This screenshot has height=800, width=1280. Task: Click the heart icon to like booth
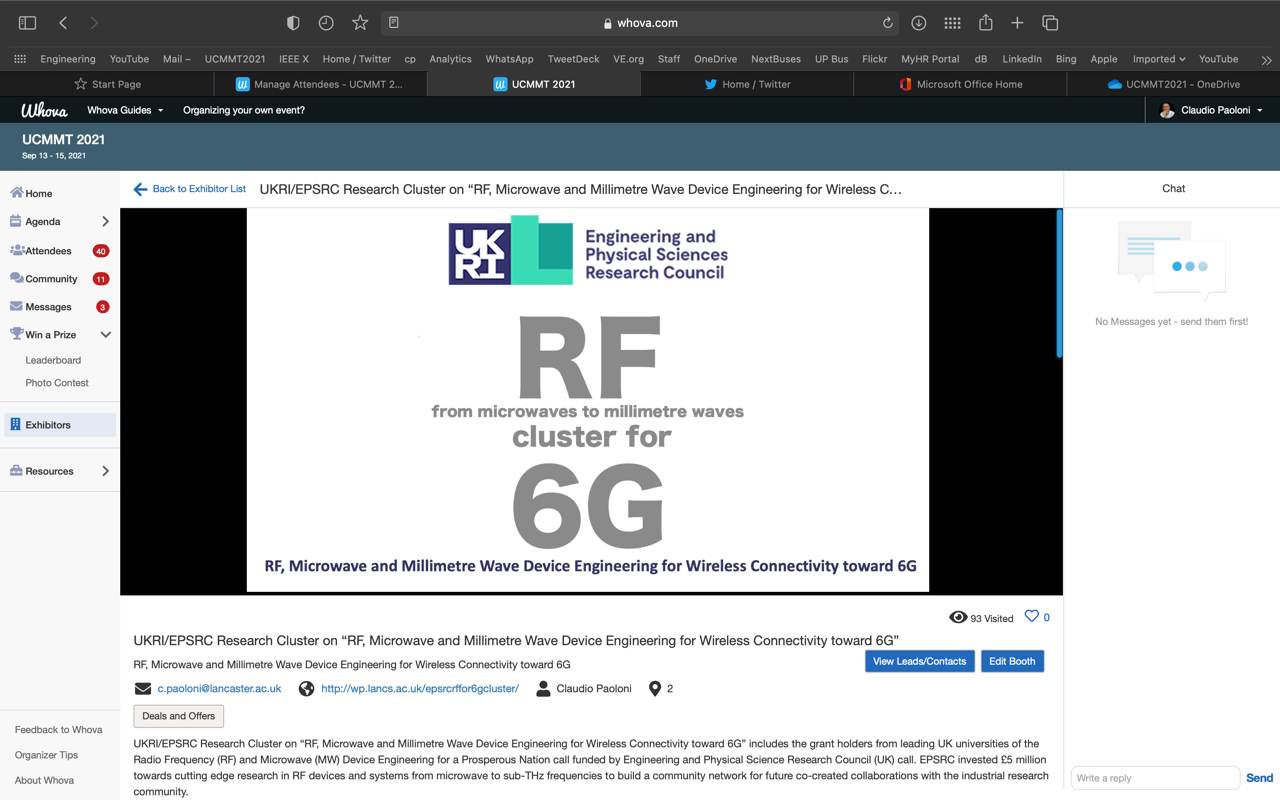(x=1031, y=617)
